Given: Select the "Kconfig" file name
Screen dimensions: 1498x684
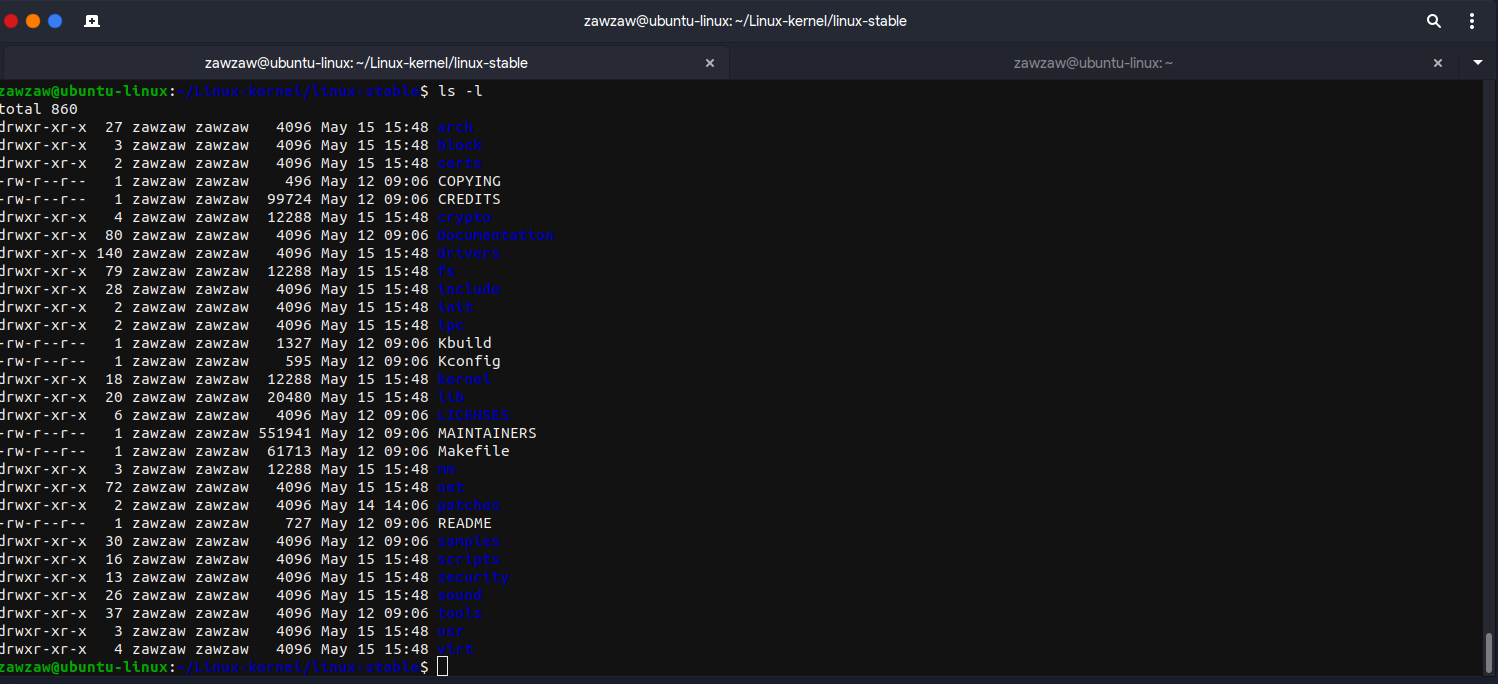Looking at the screenshot, I should click(x=469, y=361).
